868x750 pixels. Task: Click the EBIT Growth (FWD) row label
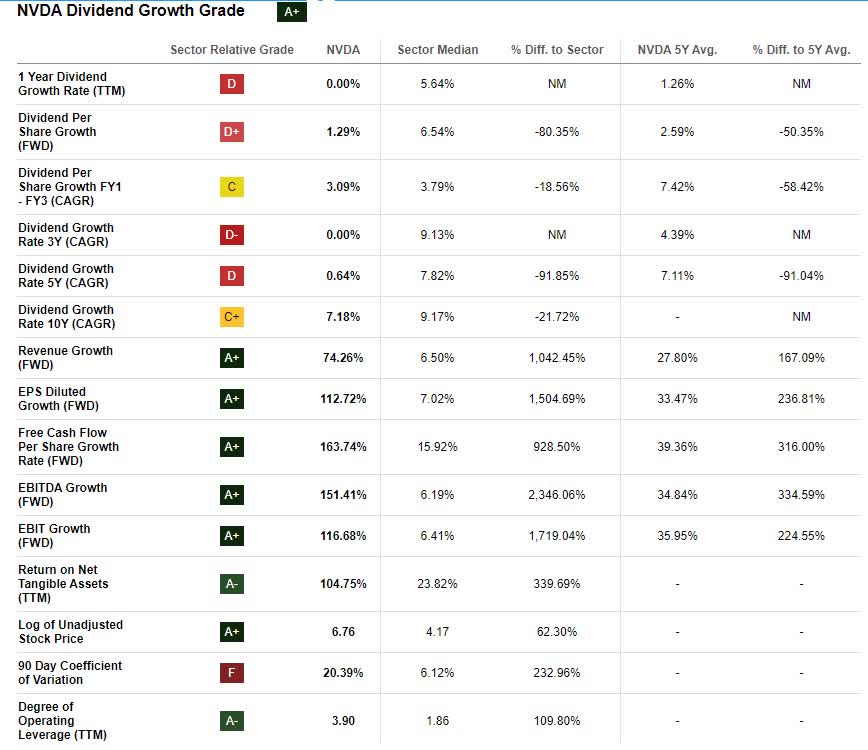54,536
